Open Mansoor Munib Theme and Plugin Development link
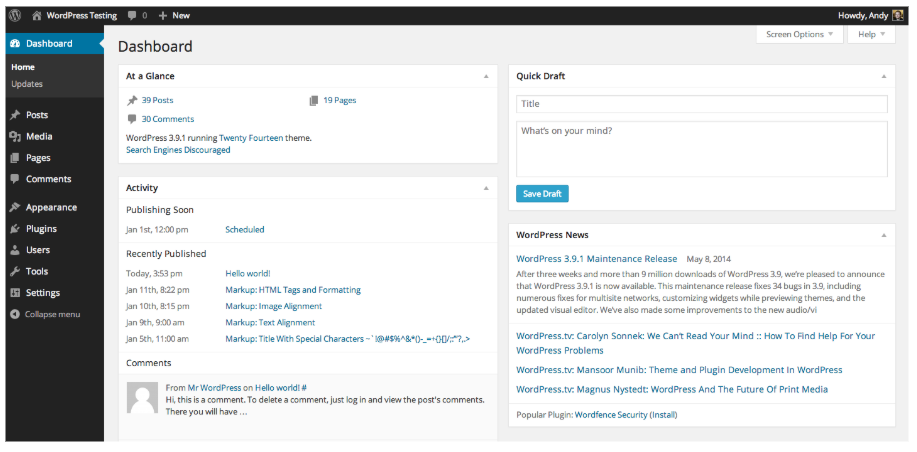The height and width of the screenshot is (452, 917). pyautogui.click(x=679, y=370)
